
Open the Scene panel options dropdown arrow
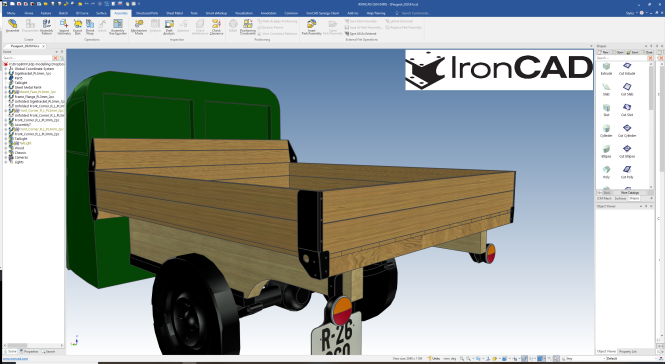click(x=56, y=52)
